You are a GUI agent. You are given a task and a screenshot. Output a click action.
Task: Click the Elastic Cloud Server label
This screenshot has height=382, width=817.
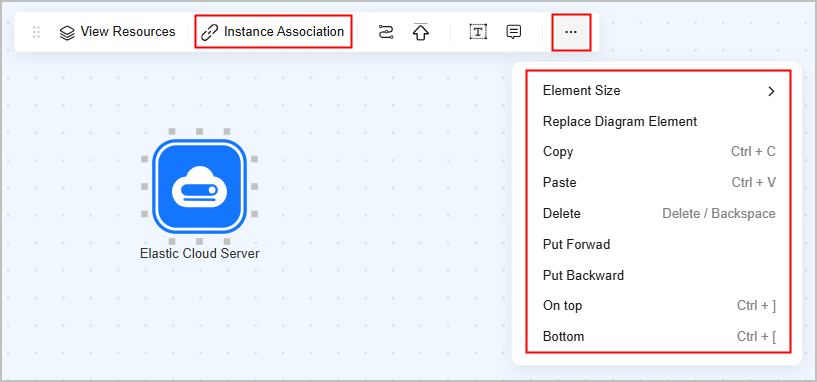(x=200, y=254)
